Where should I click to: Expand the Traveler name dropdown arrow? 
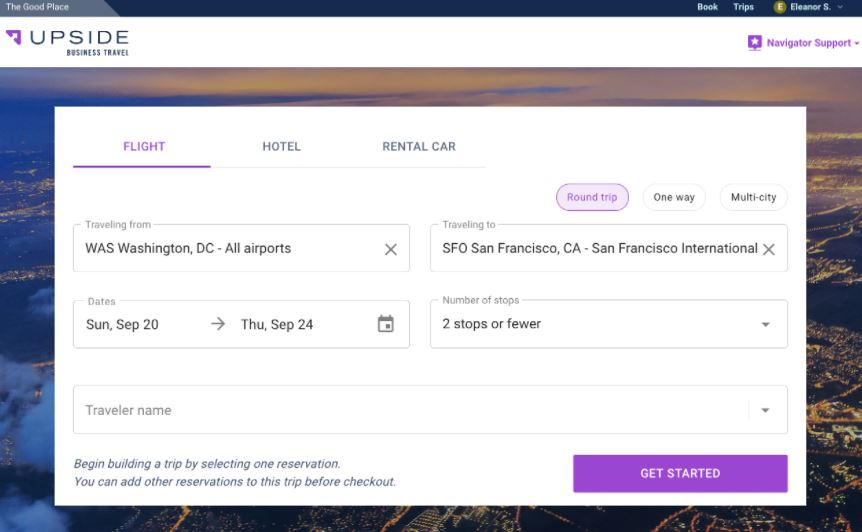click(x=766, y=410)
